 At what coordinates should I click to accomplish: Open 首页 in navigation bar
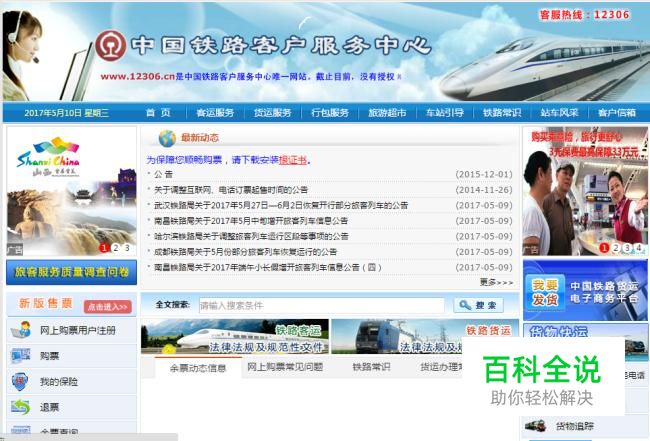(x=158, y=113)
